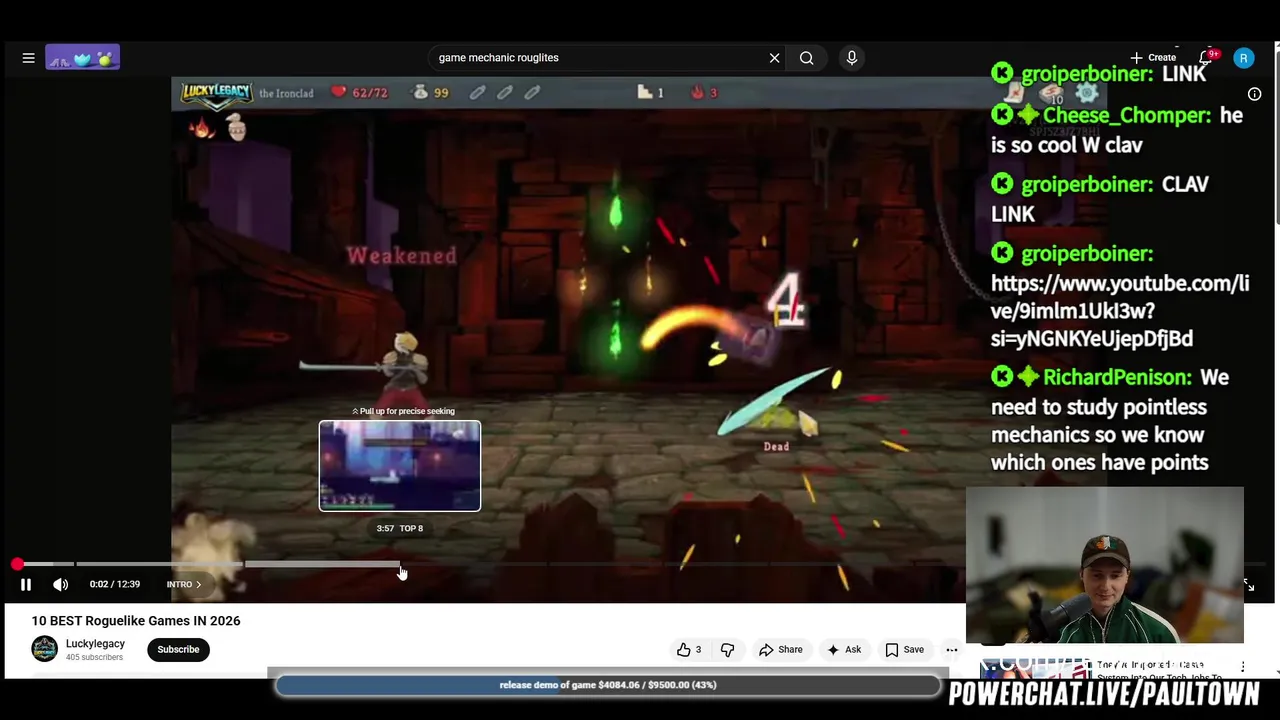Click the info icon on video
The image size is (1280, 720).
[x=1254, y=94]
